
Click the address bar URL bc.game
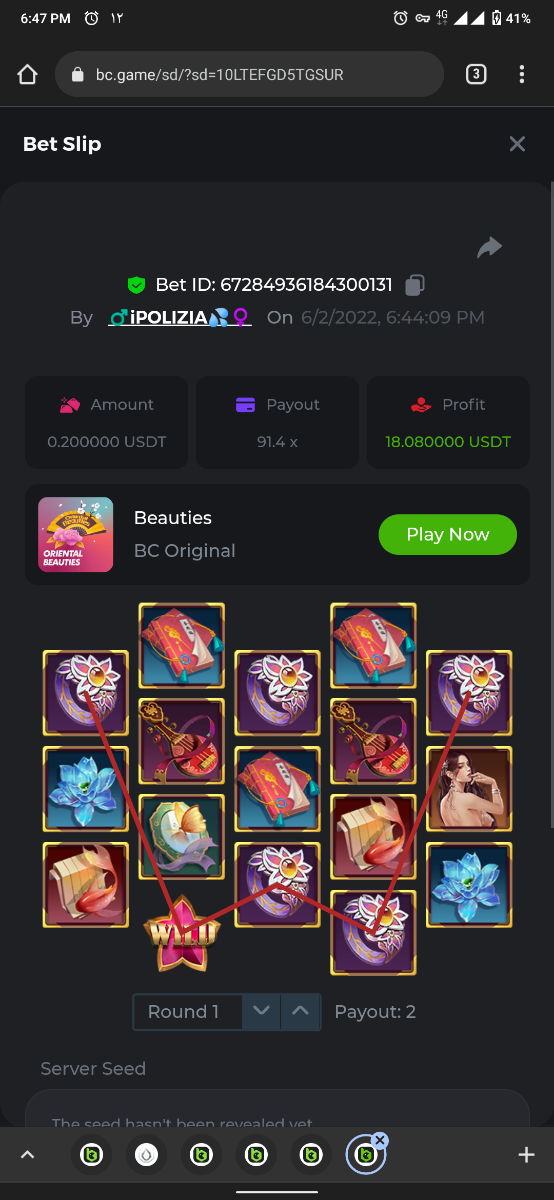[219, 74]
